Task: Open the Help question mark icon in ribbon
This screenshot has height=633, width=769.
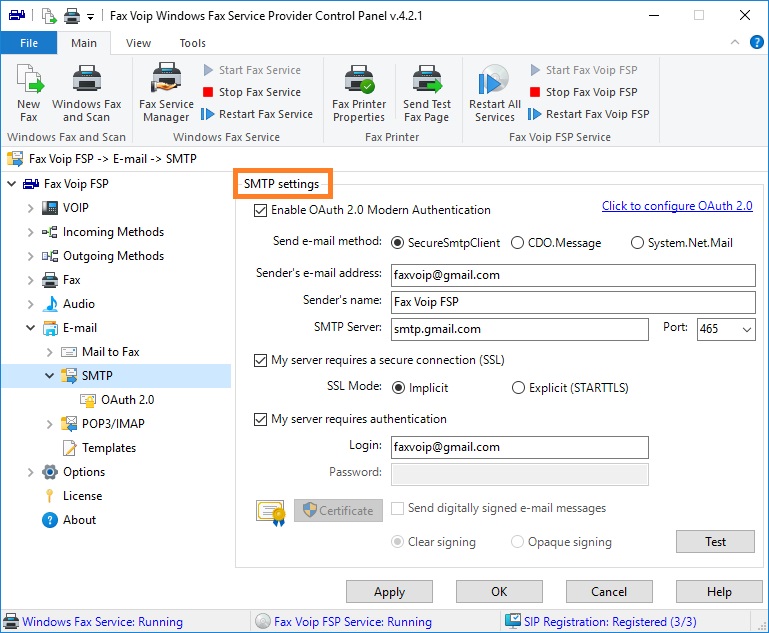Action: (x=756, y=42)
